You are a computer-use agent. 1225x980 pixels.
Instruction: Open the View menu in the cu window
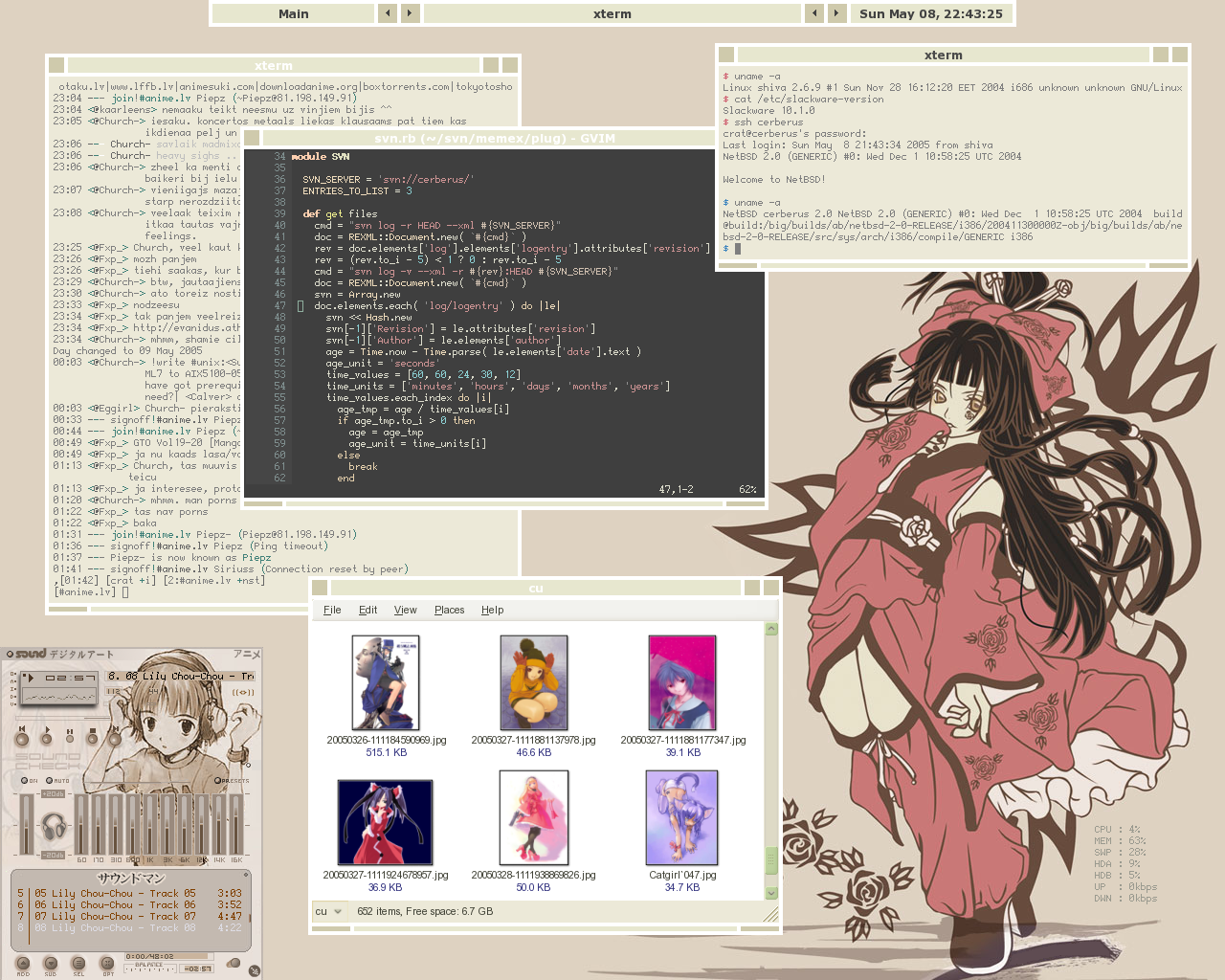pos(405,610)
